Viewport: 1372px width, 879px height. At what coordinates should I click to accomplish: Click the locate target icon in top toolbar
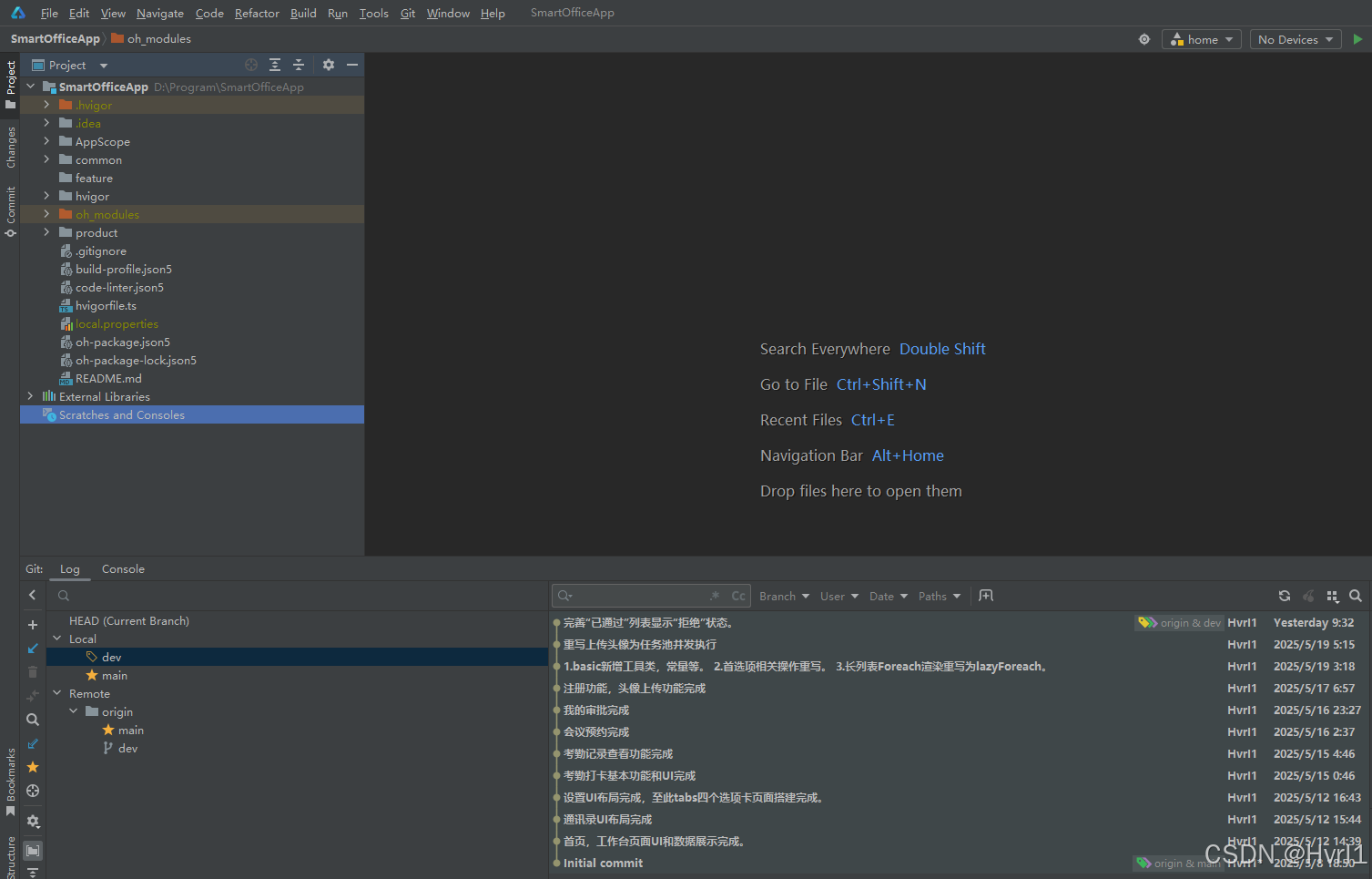[x=1144, y=39]
